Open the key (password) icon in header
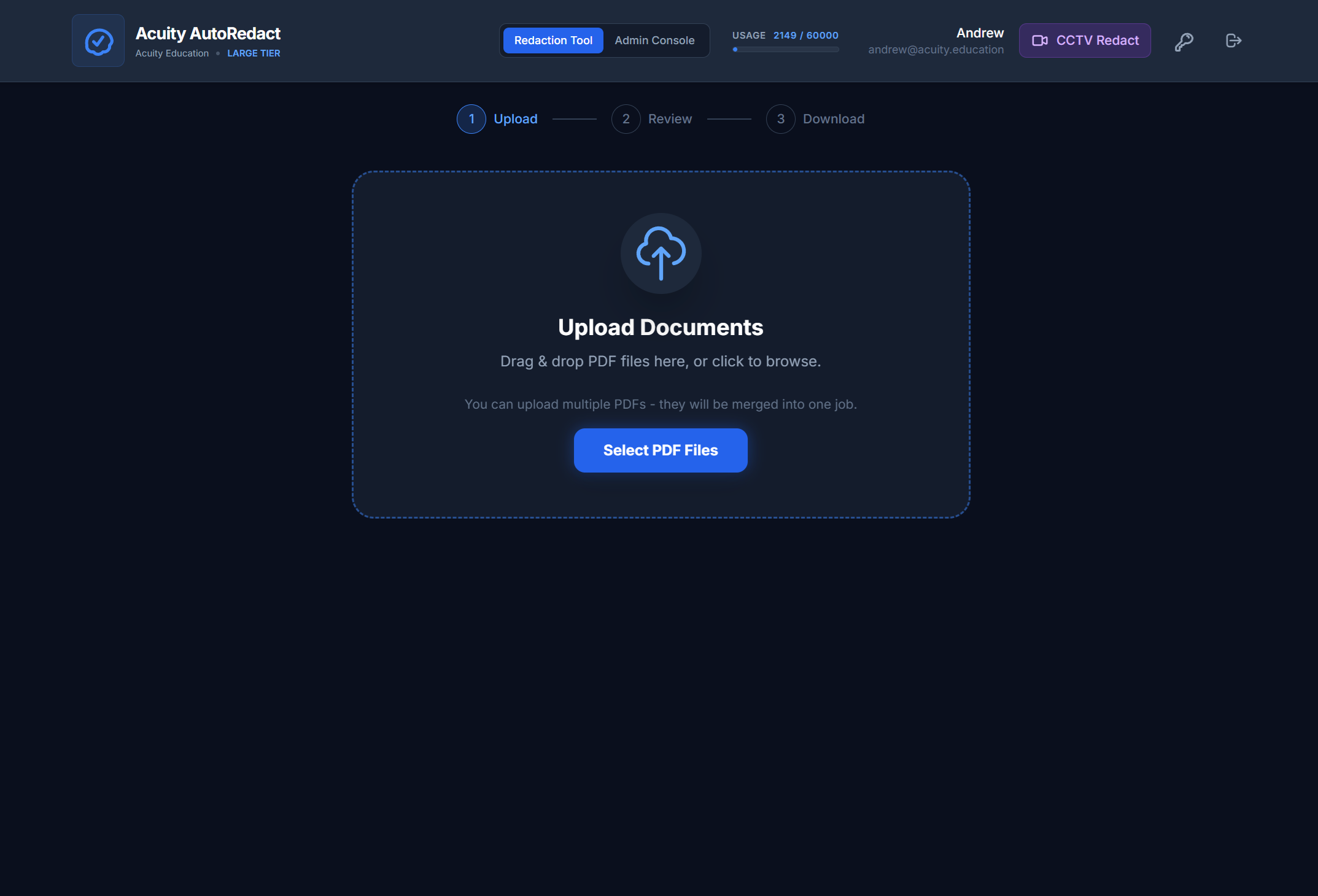 tap(1184, 41)
